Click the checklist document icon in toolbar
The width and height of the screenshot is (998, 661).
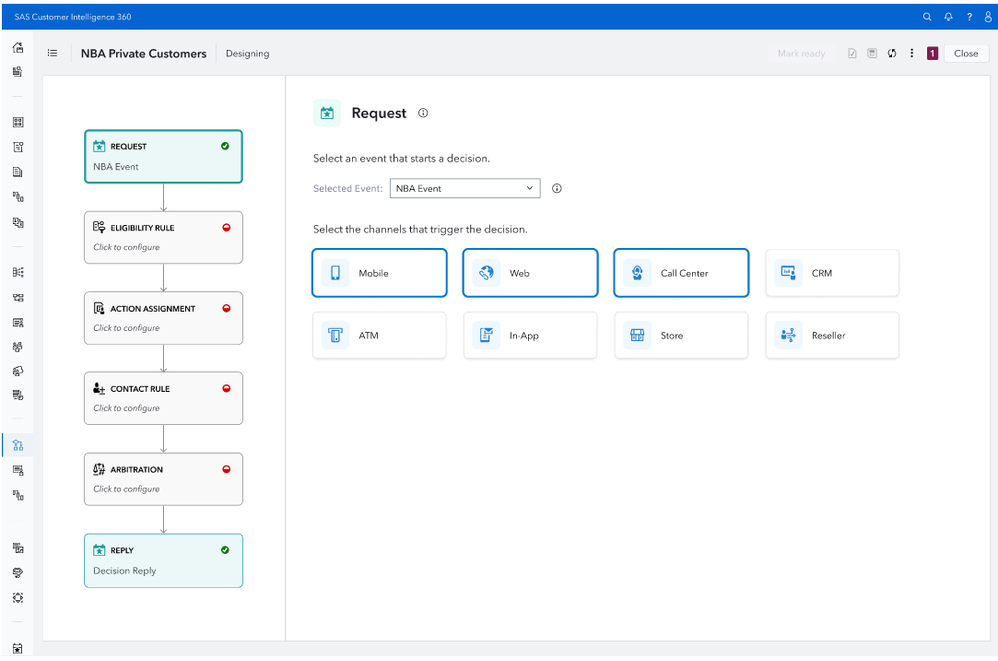pyautogui.click(x=852, y=53)
